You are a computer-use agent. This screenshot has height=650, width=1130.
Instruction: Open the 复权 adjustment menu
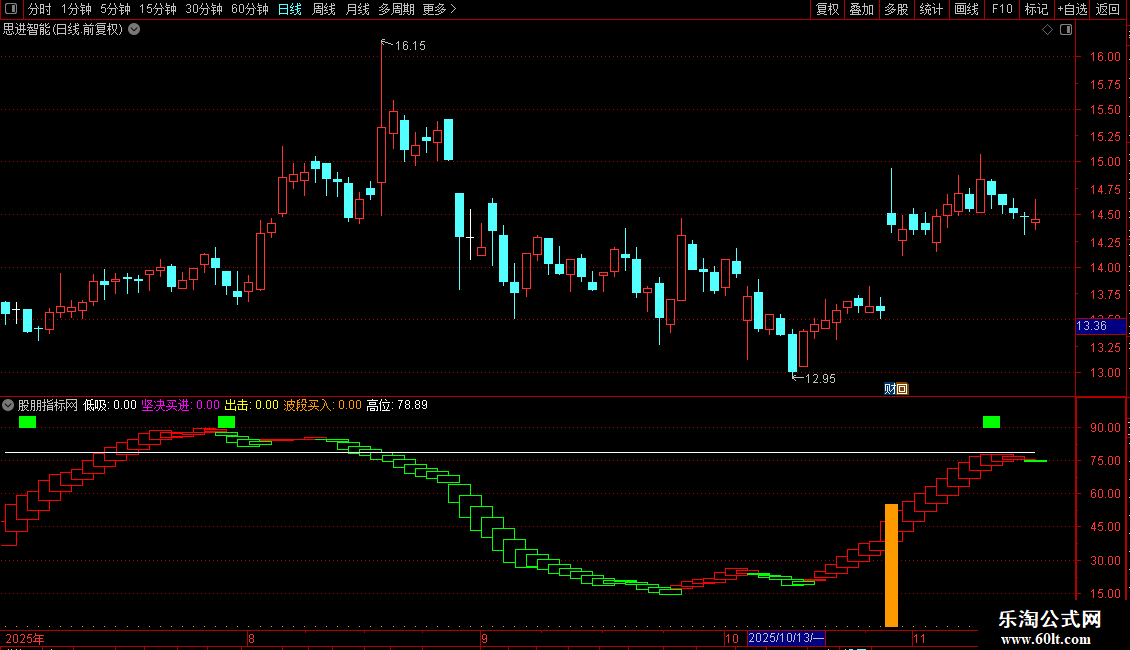point(827,9)
